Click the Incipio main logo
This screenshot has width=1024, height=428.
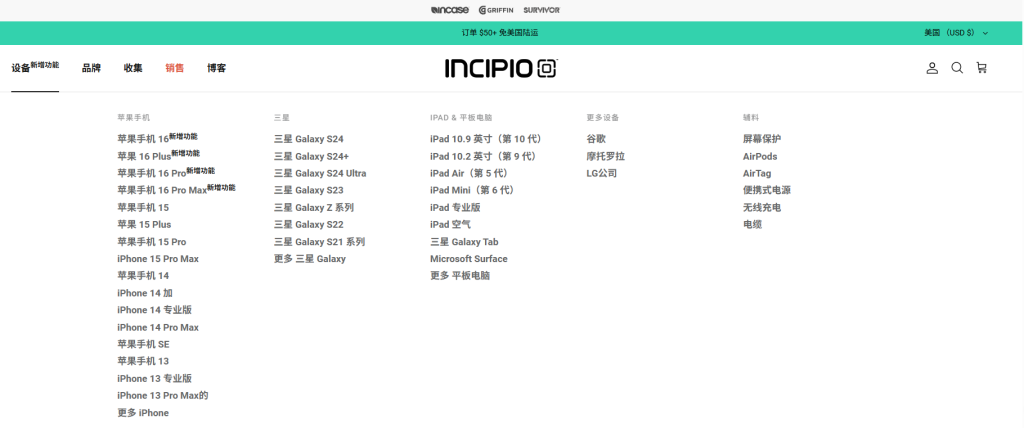501,68
